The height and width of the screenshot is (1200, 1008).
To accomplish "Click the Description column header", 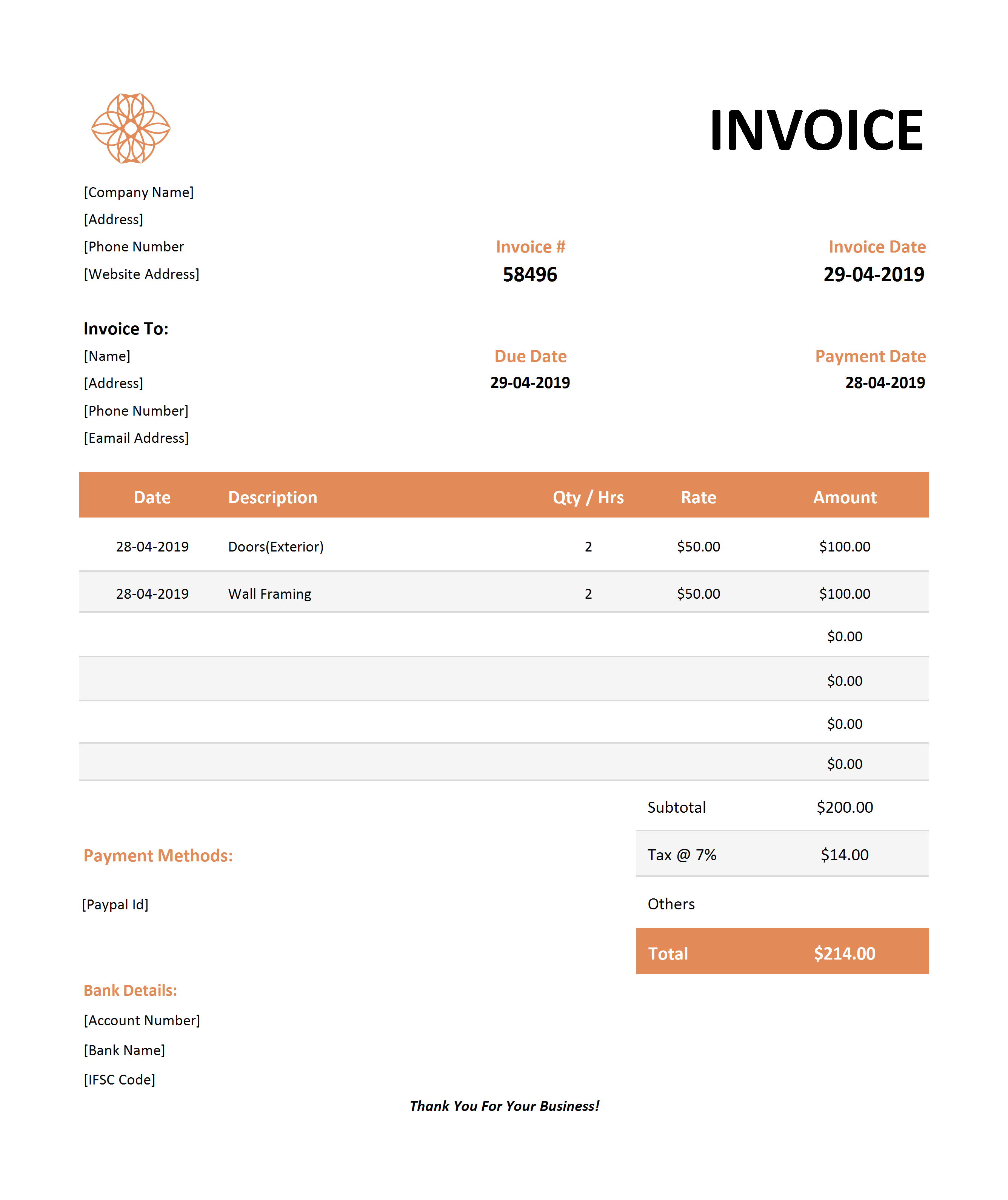I will click(272, 498).
